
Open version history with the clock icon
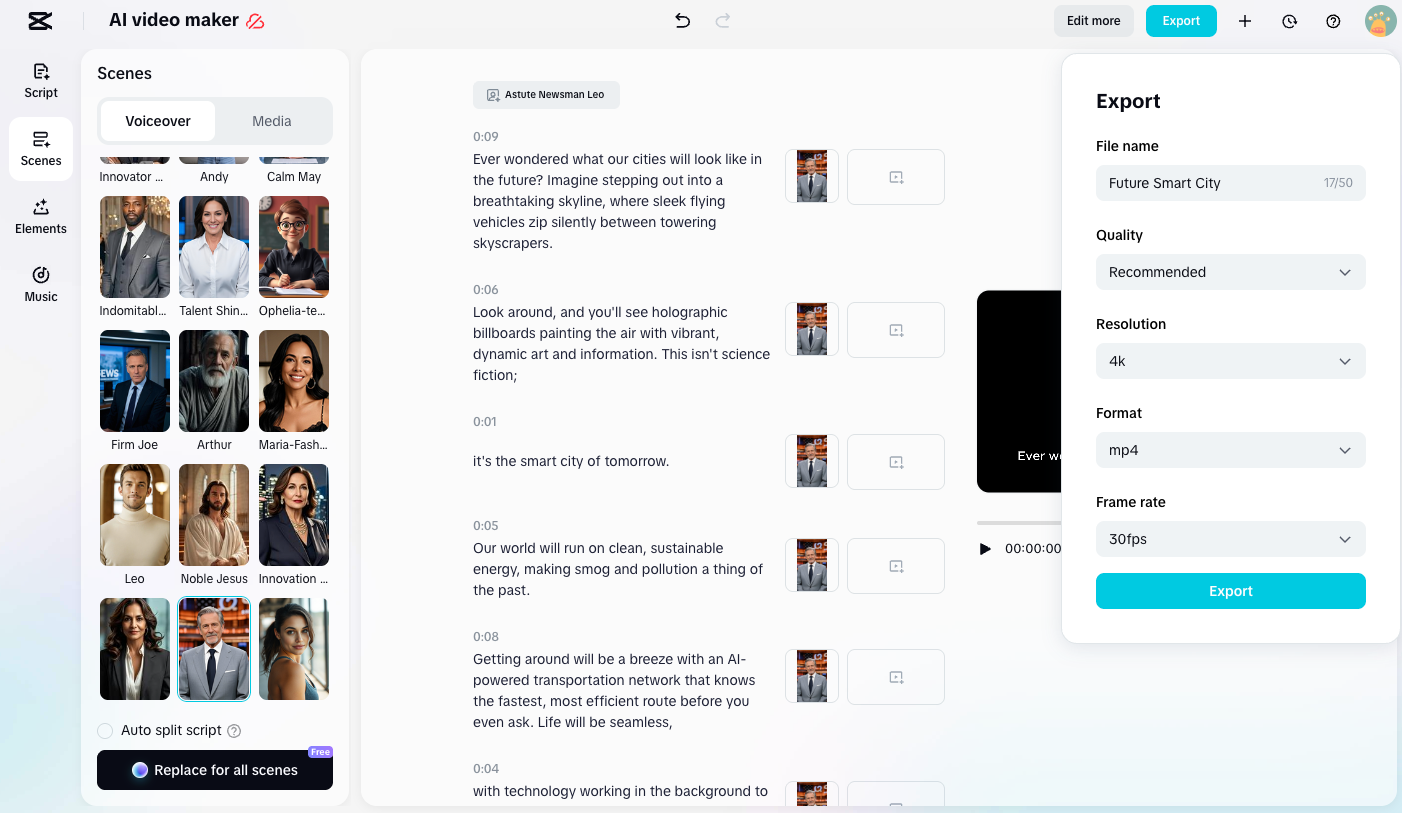[1289, 20]
